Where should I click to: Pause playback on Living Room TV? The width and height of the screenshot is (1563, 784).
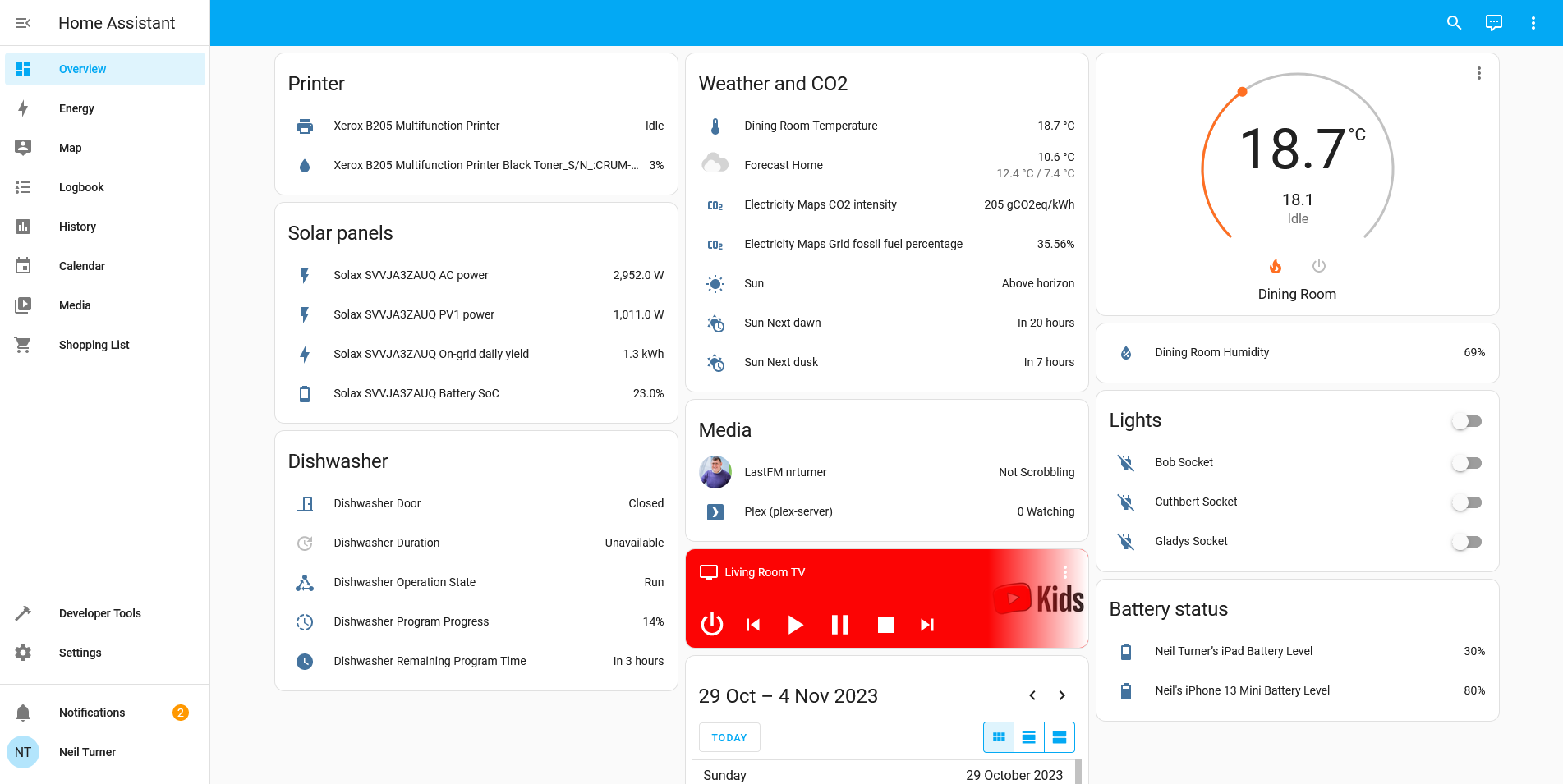pos(839,624)
